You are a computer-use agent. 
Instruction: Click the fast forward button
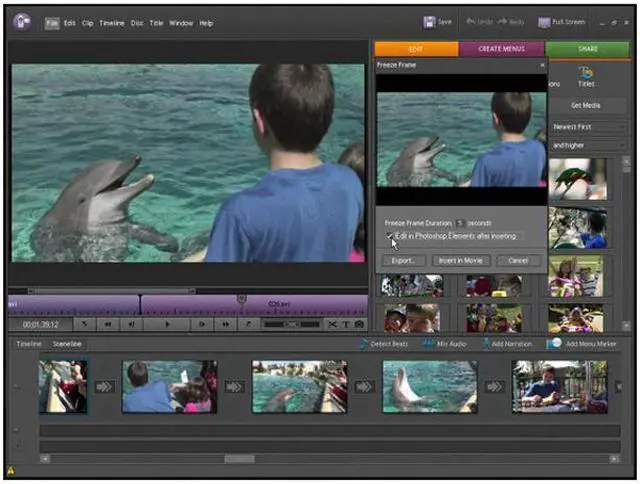(x=225, y=324)
